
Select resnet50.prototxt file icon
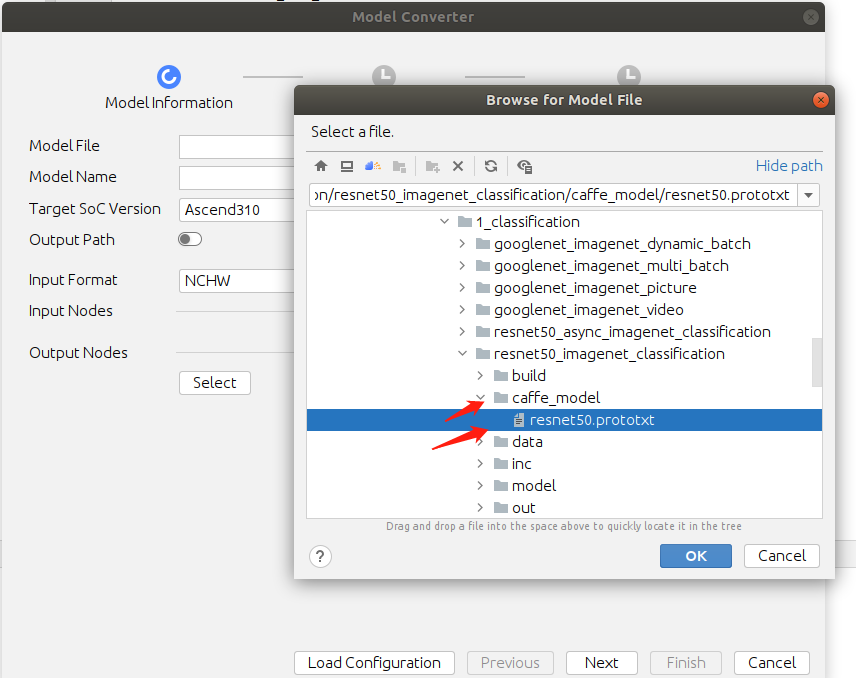coord(519,420)
